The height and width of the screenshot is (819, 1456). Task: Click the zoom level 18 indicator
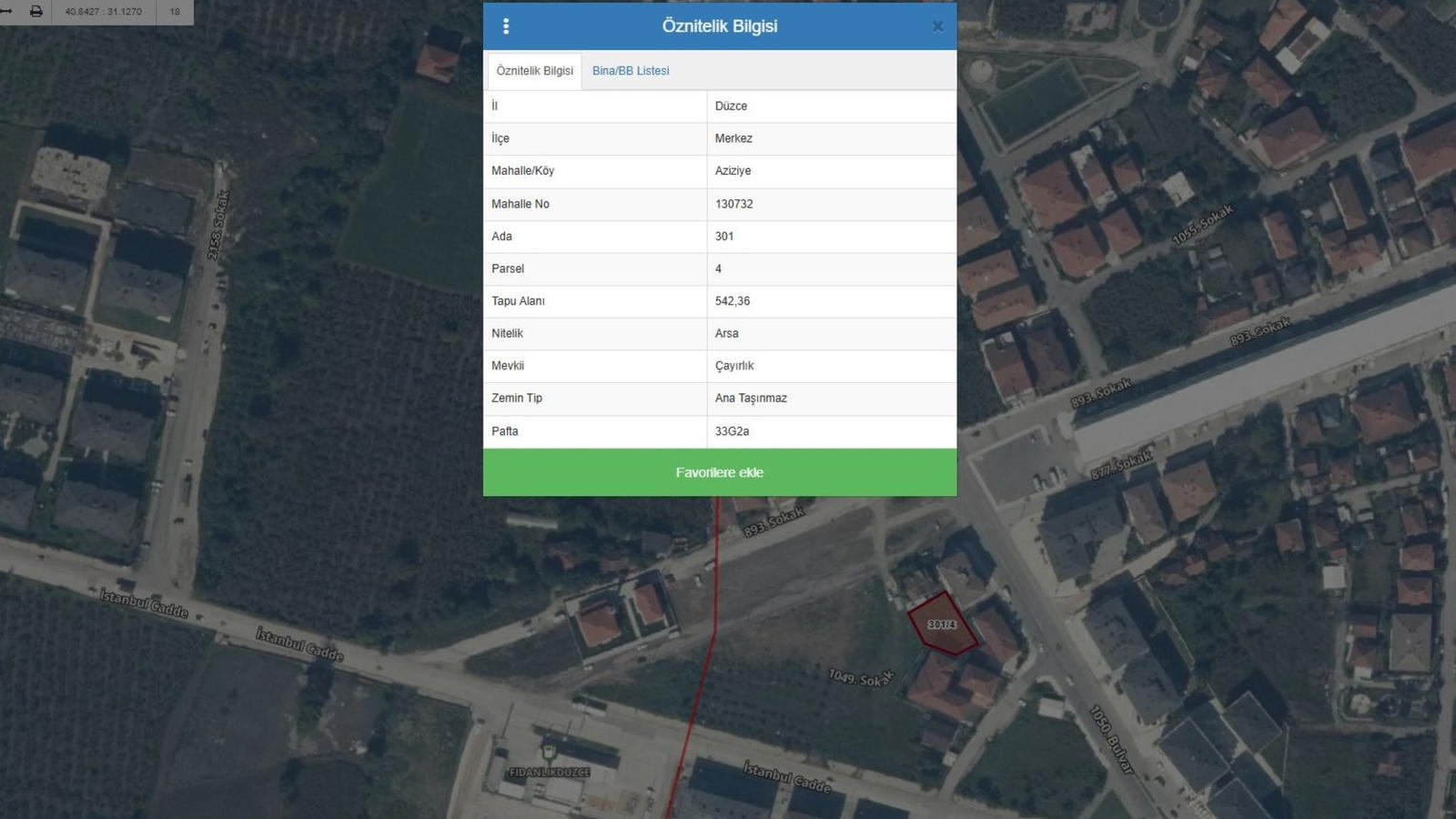click(x=175, y=12)
